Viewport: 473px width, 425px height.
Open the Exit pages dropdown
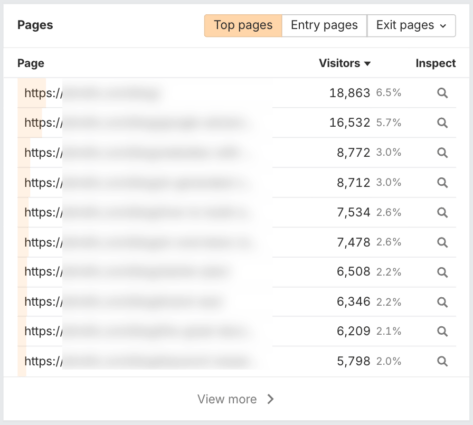411,25
